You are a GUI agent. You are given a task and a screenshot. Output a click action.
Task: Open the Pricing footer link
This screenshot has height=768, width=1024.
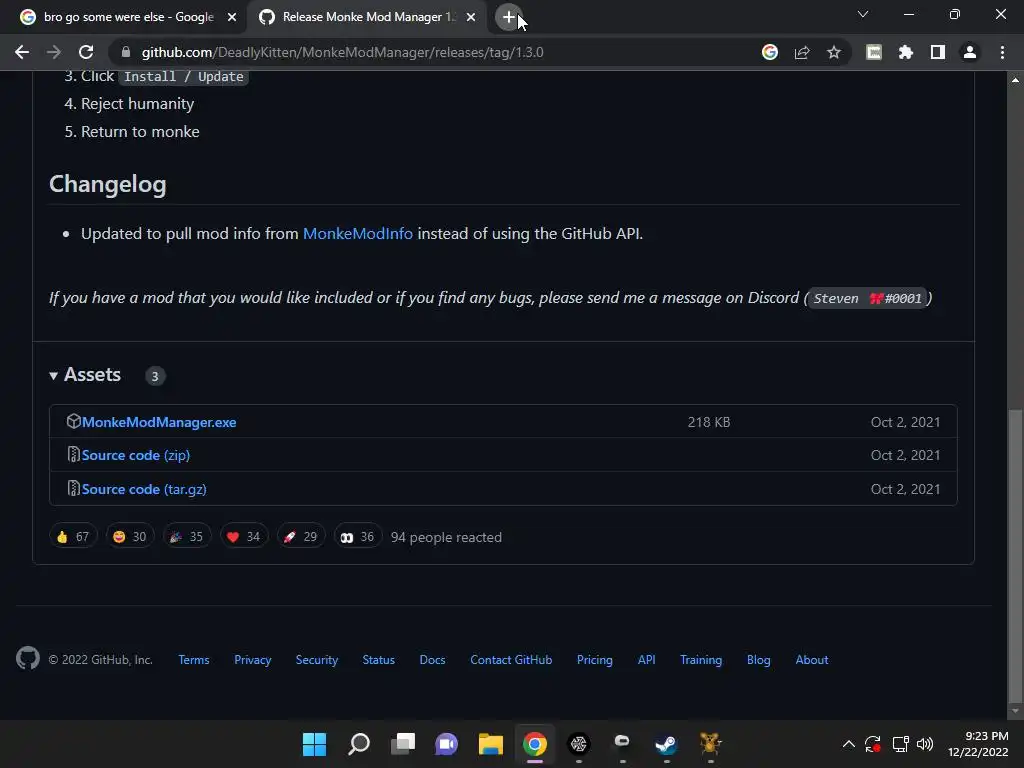(x=595, y=660)
